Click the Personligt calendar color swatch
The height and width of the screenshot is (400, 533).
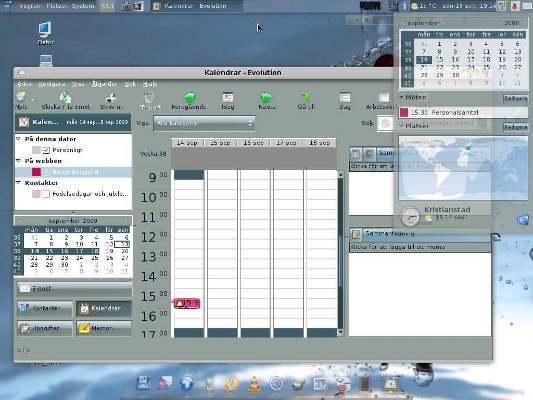[36, 150]
